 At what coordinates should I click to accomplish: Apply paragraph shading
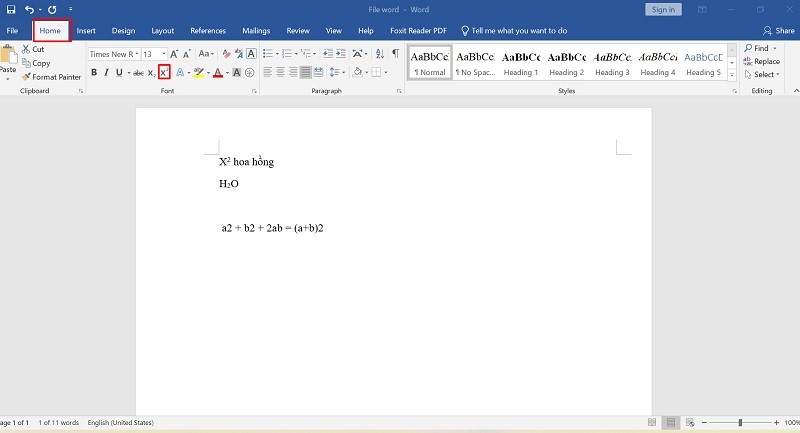(358, 72)
